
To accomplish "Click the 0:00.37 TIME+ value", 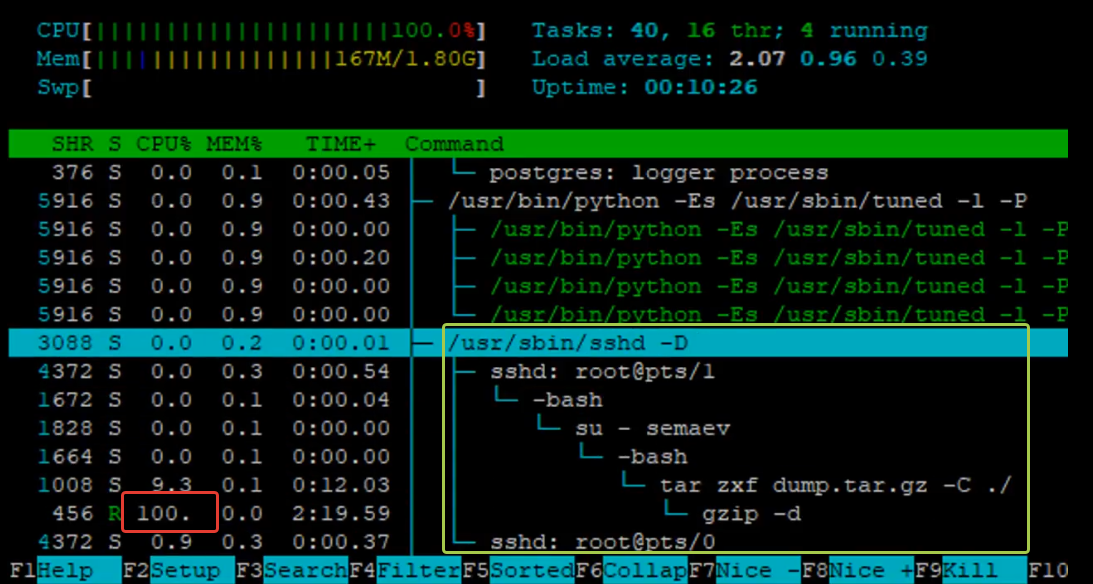I will (x=341, y=541).
